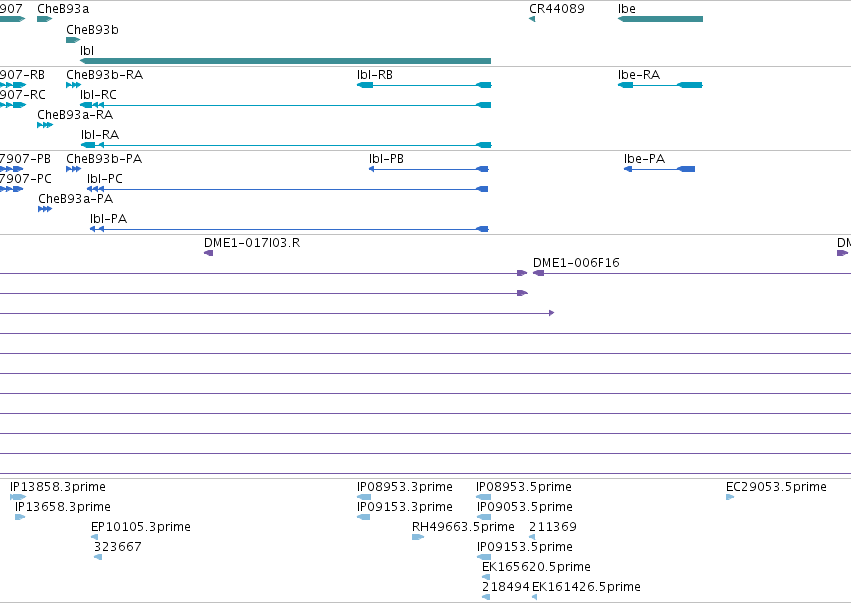The width and height of the screenshot is (851, 603).
Task: Click the IP08953.3prime EST label
Action: click(x=404, y=487)
